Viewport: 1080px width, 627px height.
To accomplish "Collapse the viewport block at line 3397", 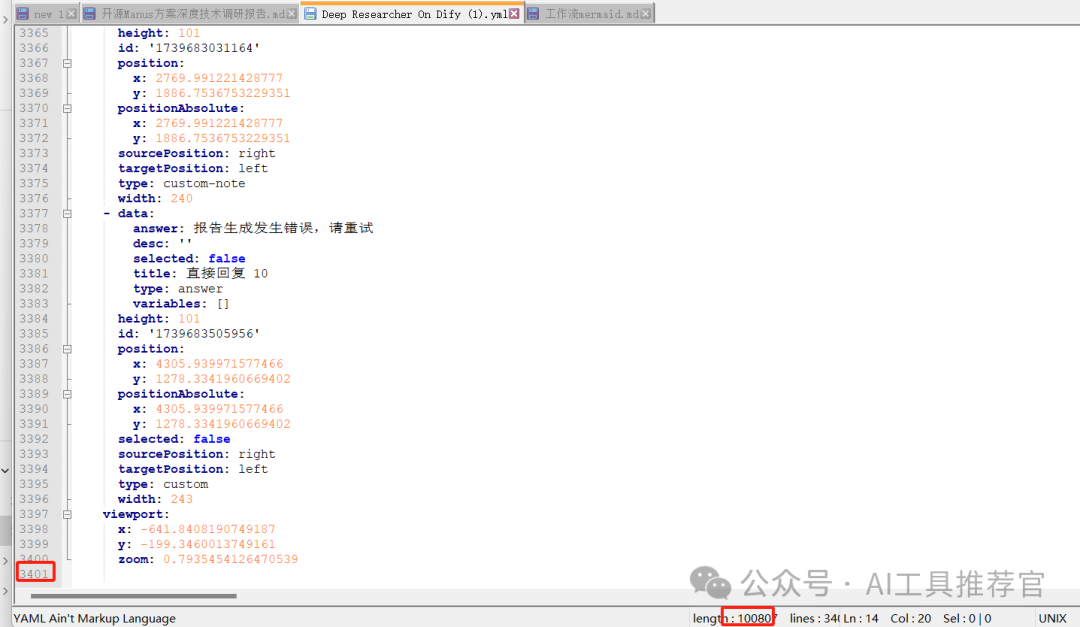I will point(67,514).
